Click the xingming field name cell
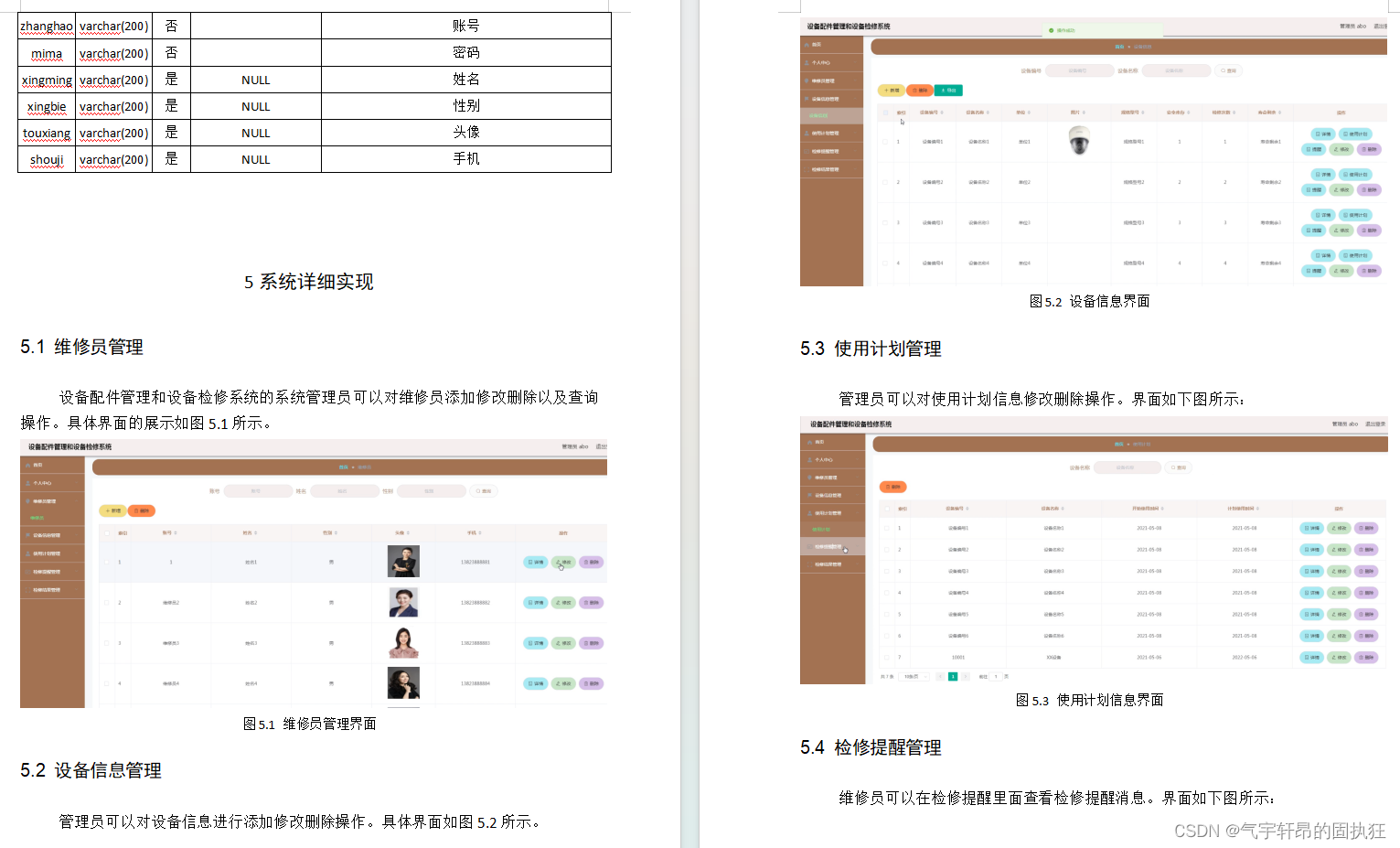 (47, 80)
